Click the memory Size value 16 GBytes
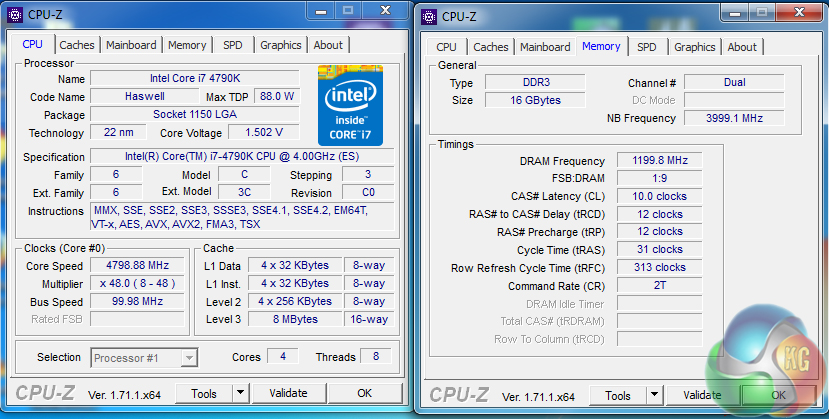The width and height of the screenshot is (829, 419). click(x=535, y=100)
